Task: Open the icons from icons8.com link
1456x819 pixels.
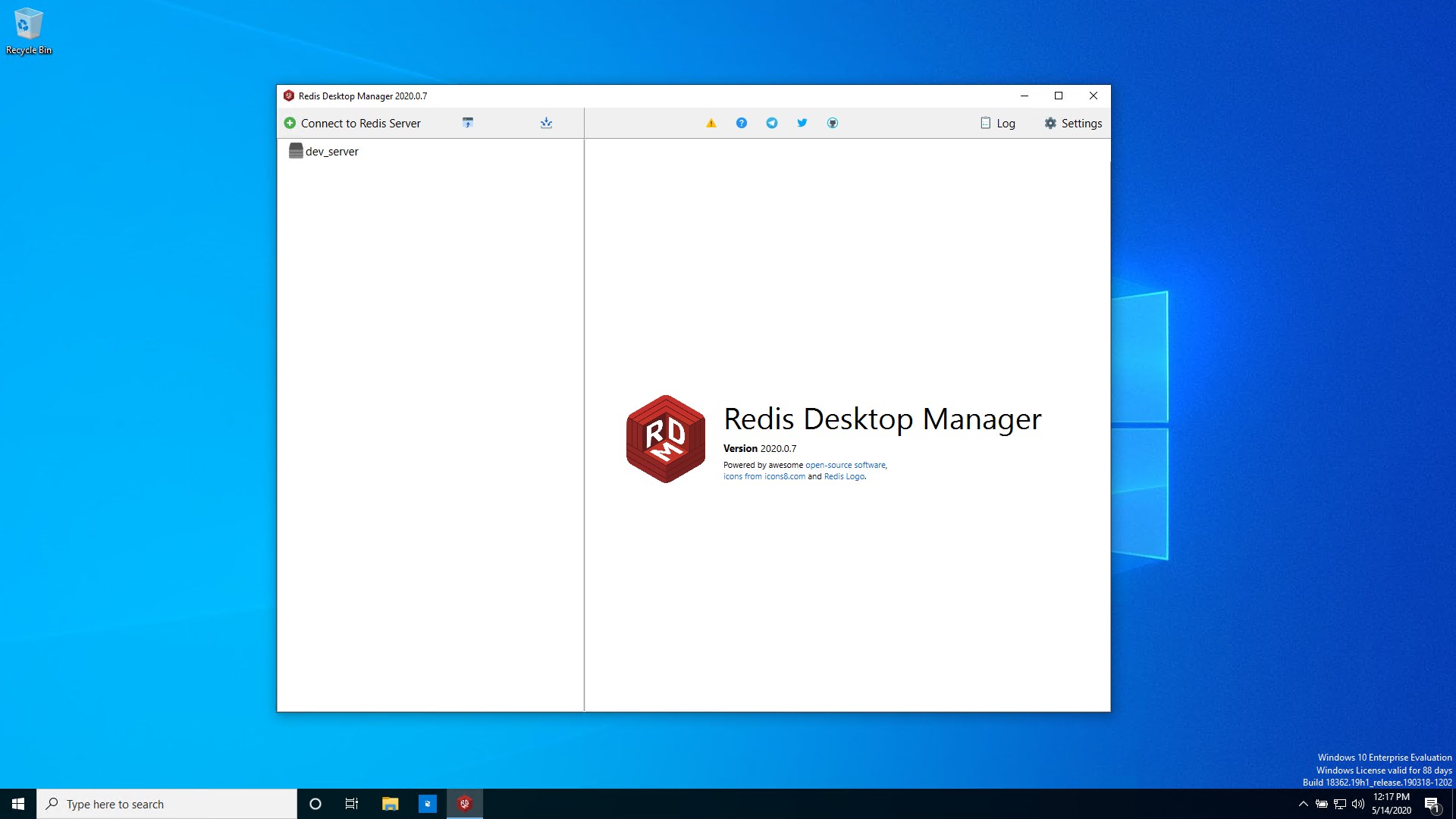Action: coord(764,476)
